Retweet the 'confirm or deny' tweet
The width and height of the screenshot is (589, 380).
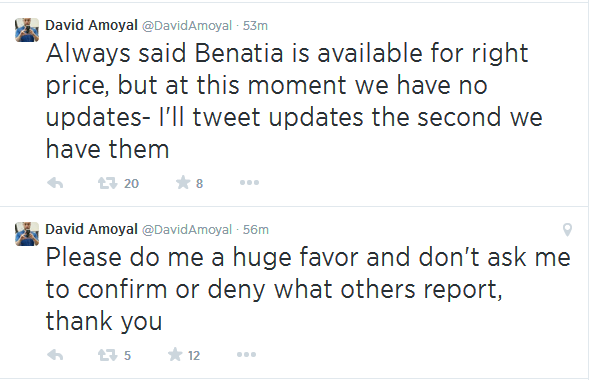[x=107, y=355]
